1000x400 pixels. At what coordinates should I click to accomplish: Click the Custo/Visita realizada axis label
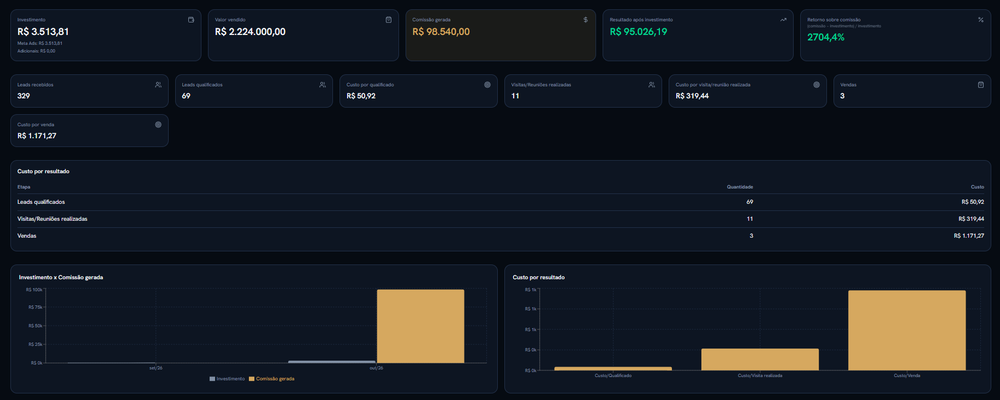[760, 376]
